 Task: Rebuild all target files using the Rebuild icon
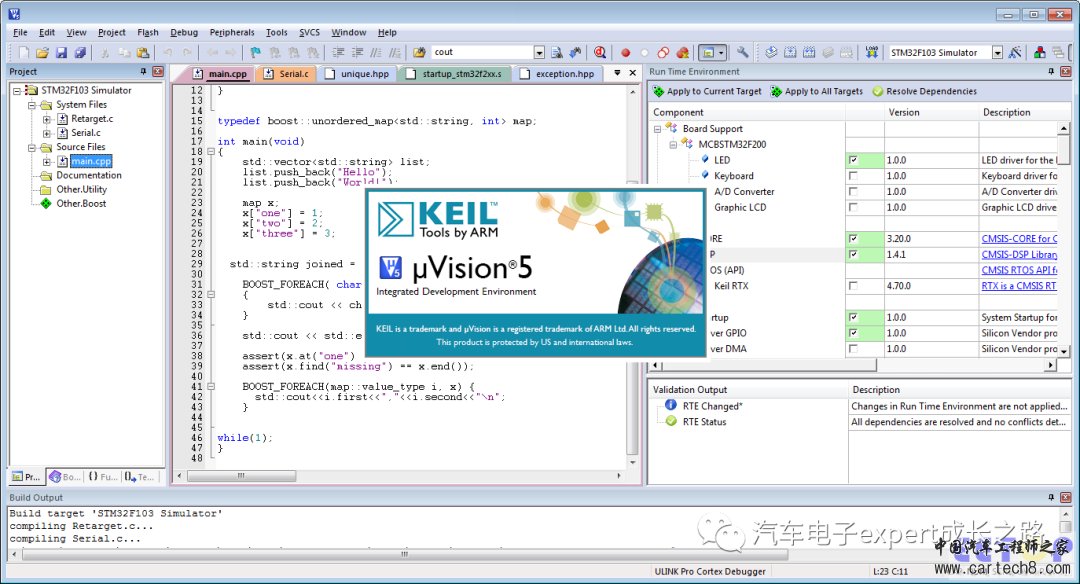tap(809, 52)
